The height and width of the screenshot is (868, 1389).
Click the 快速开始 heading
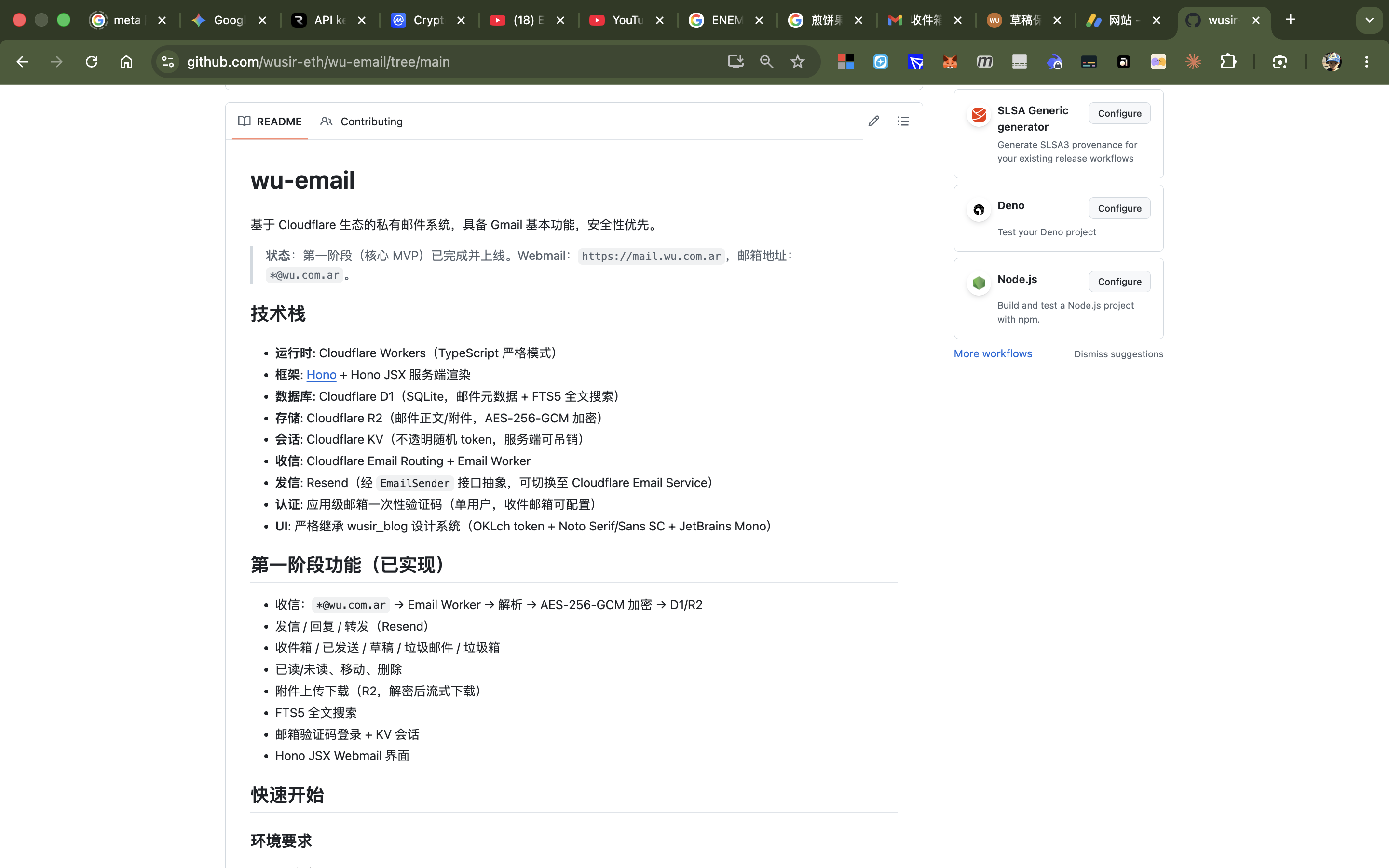[x=287, y=795]
